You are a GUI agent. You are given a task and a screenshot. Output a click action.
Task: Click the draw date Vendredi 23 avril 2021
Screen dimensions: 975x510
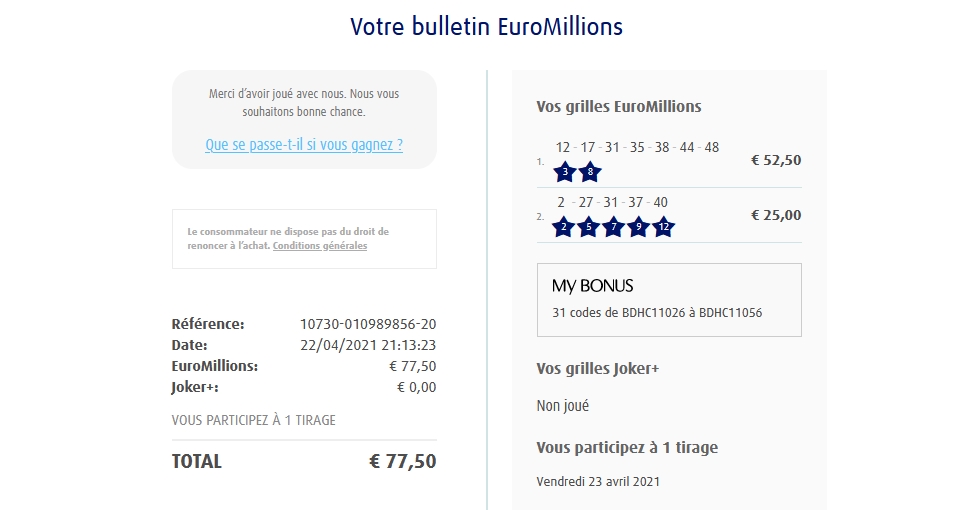click(598, 481)
